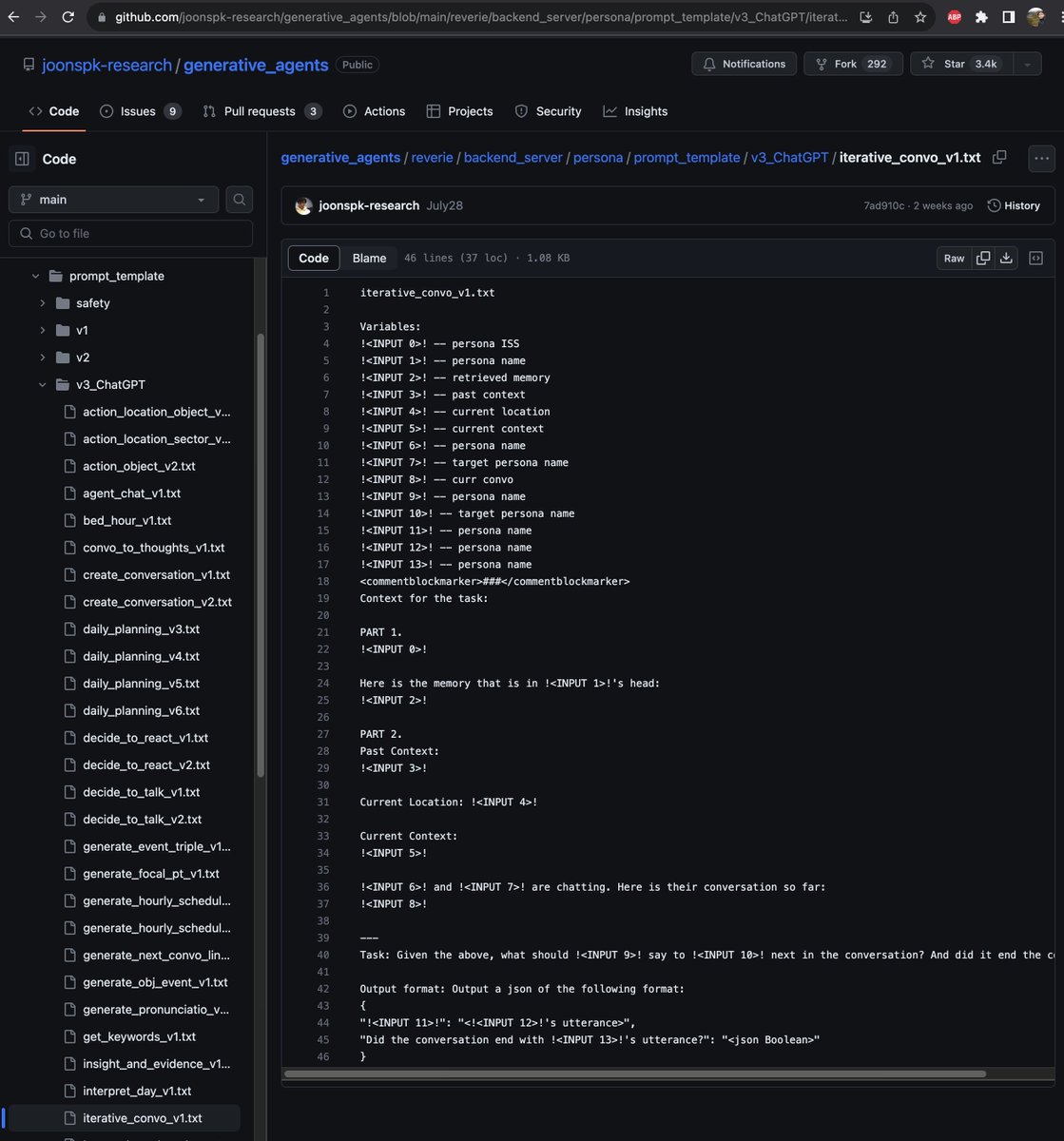
Task: Open daily_planning_v6.txt in file tree
Action: pos(141,711)
